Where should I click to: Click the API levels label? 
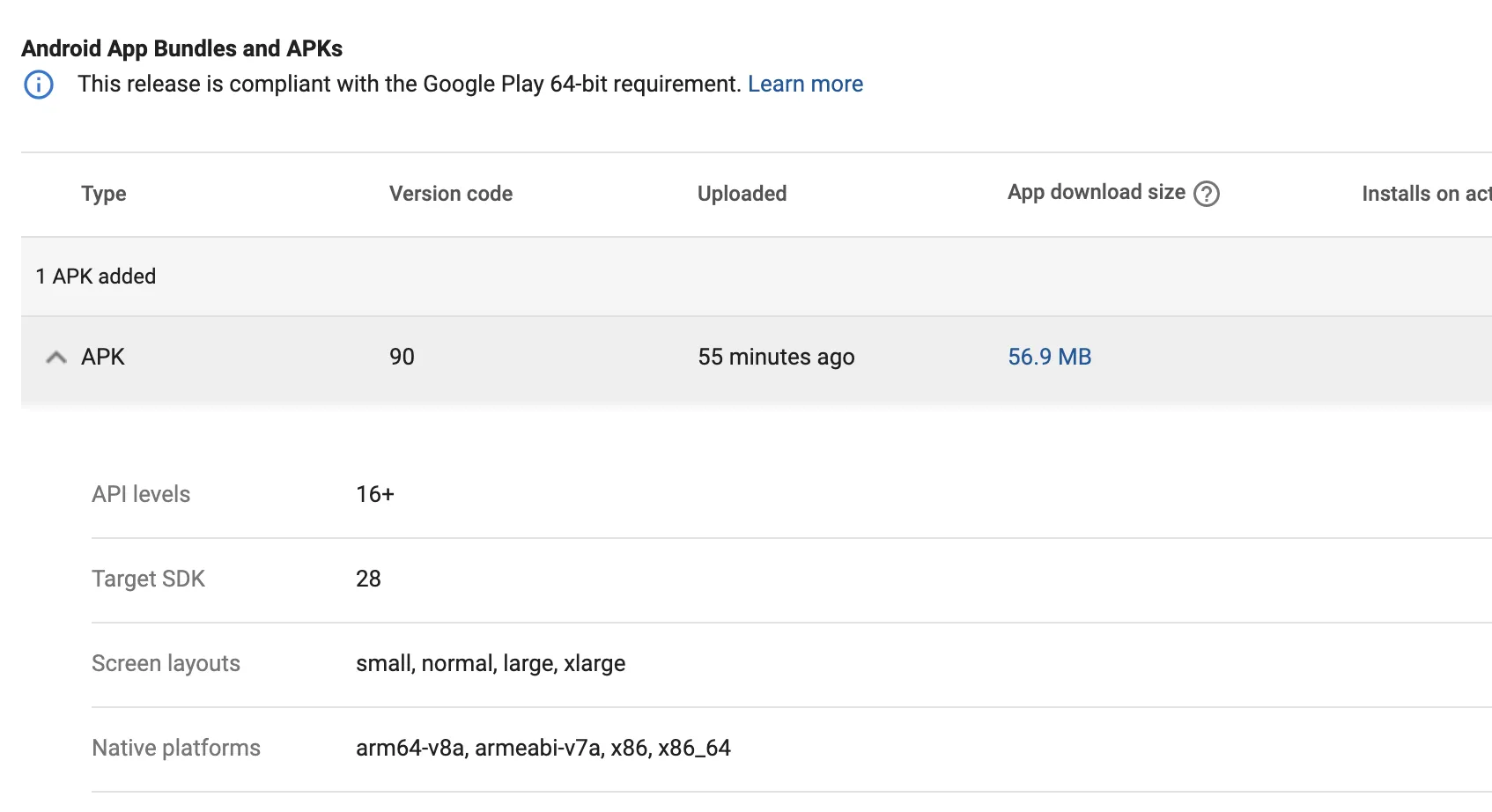tap(141, 494)
